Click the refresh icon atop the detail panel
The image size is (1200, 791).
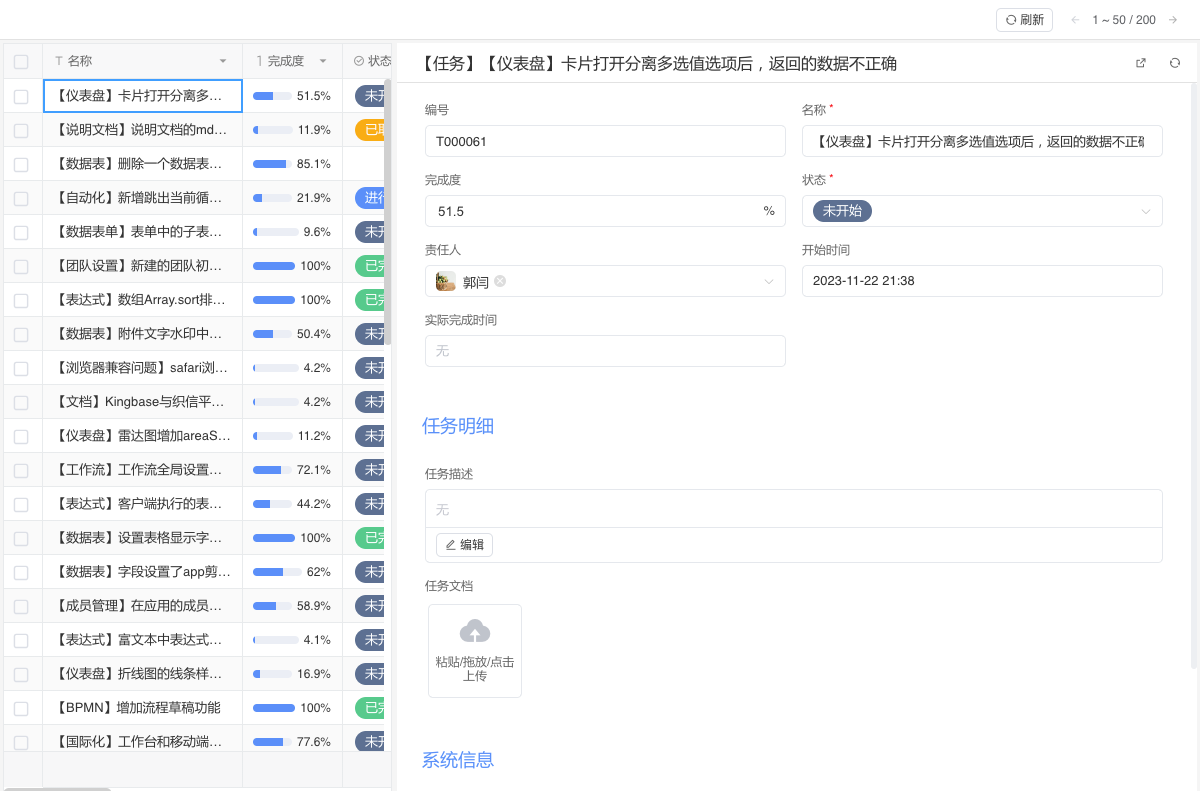1174,62
